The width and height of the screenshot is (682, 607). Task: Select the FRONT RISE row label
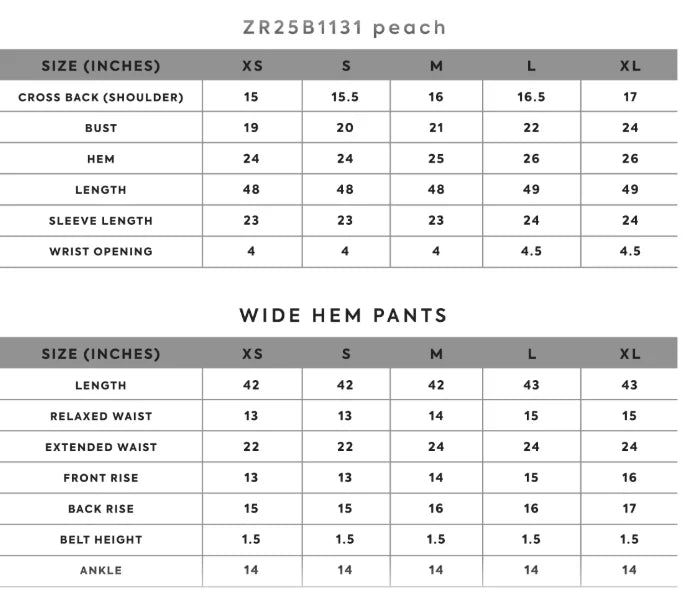[x=101, y=478]
